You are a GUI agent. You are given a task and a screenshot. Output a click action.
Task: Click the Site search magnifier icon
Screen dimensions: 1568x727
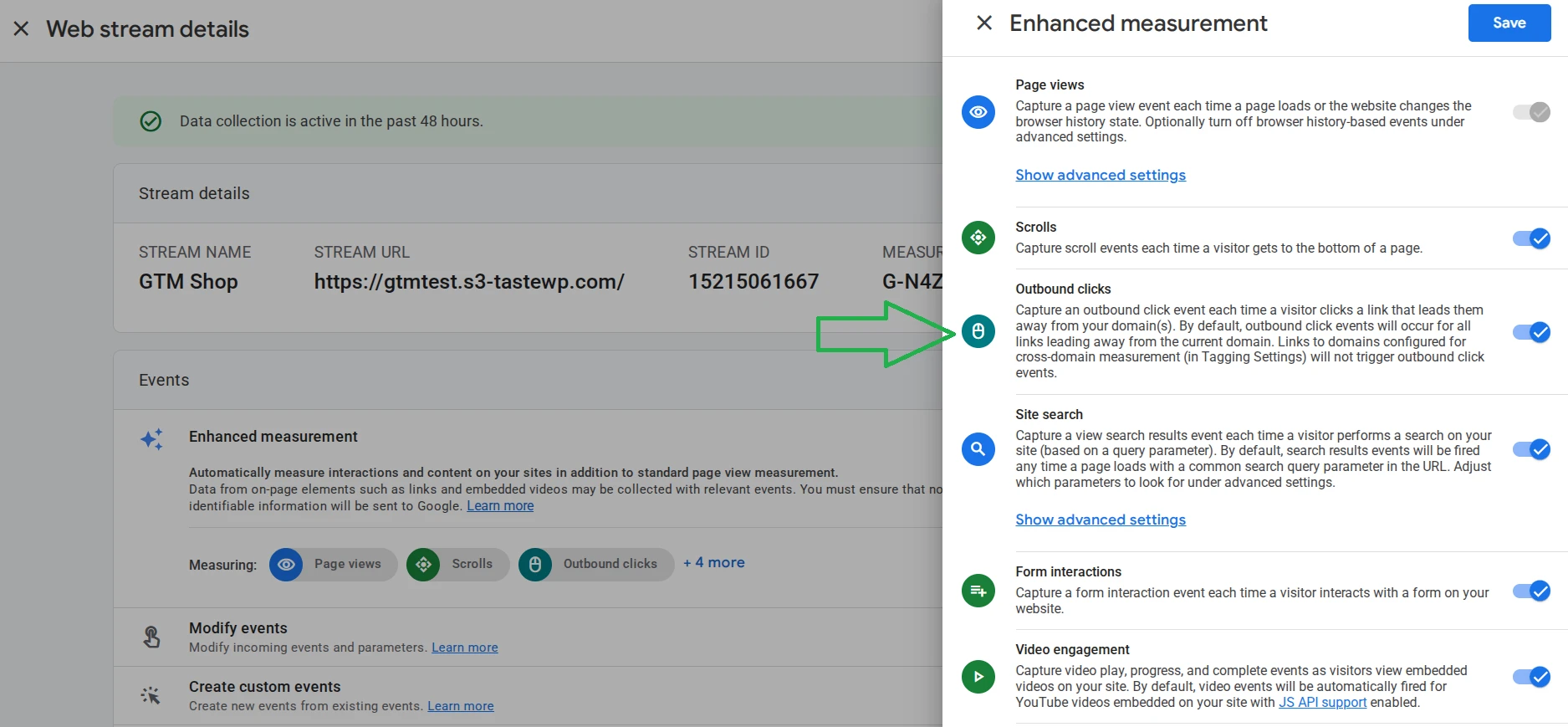tap(978, 449)
